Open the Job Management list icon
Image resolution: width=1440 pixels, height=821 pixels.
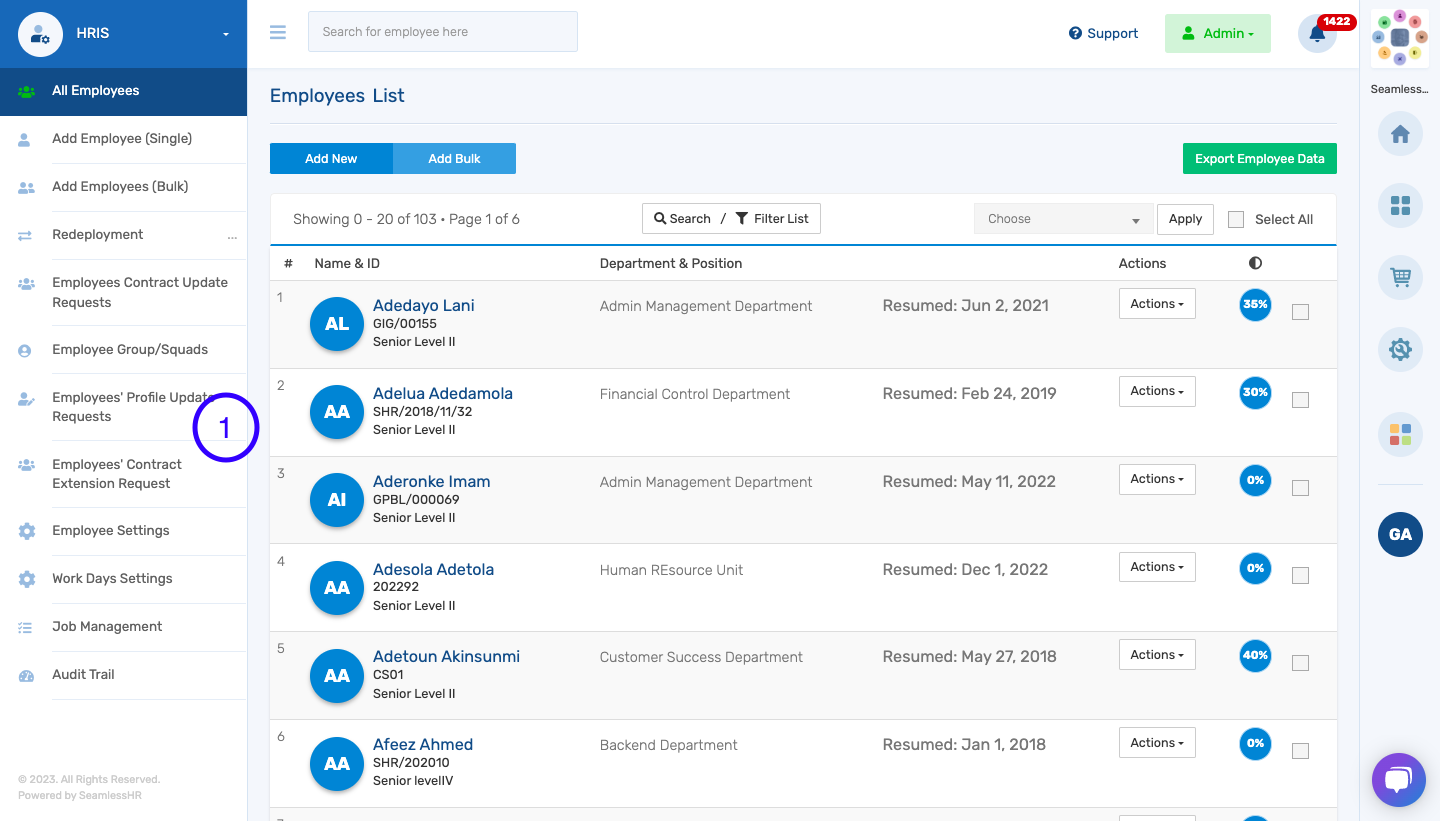coord(26,626)
